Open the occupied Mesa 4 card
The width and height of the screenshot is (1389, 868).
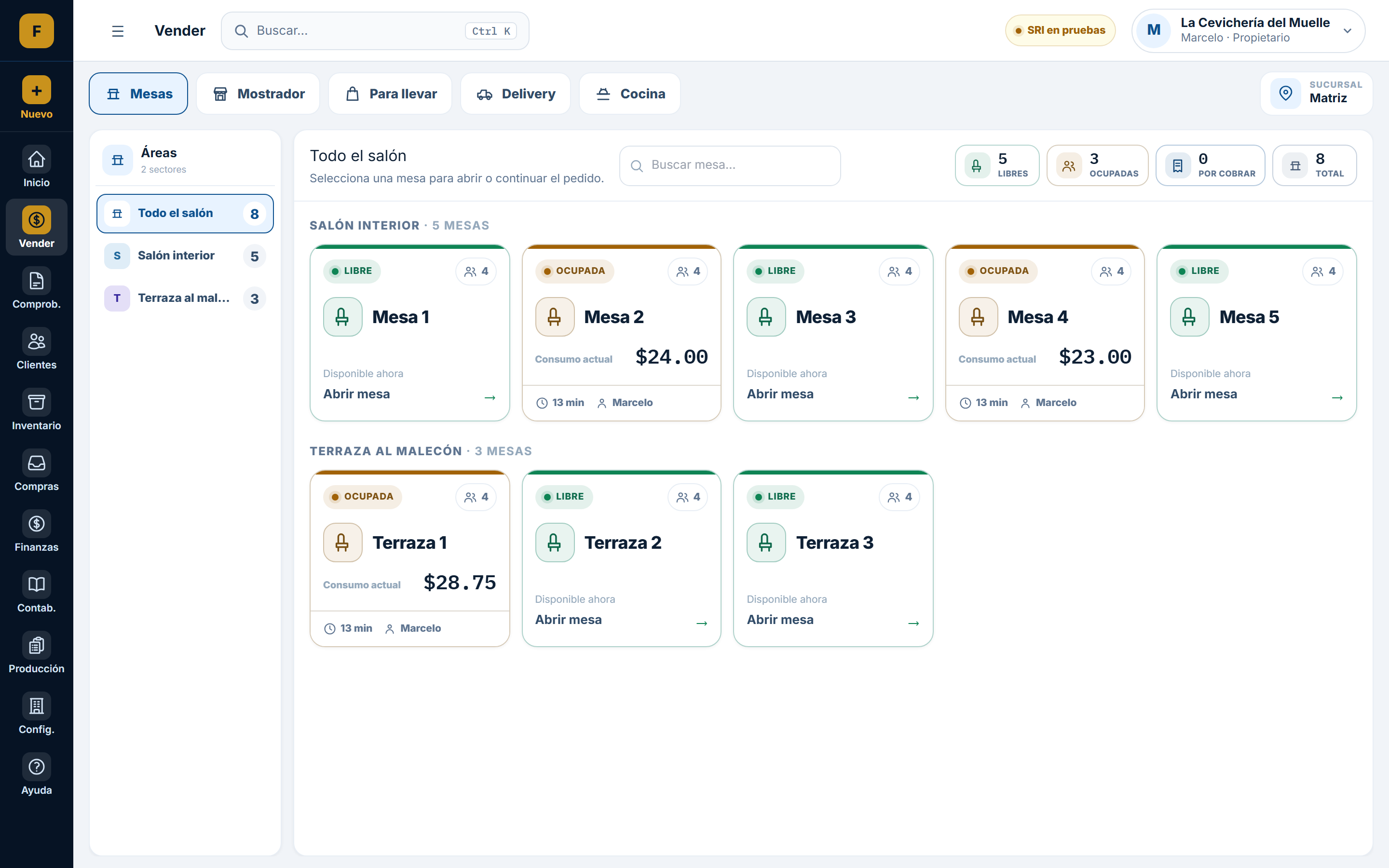[1045, 333]
